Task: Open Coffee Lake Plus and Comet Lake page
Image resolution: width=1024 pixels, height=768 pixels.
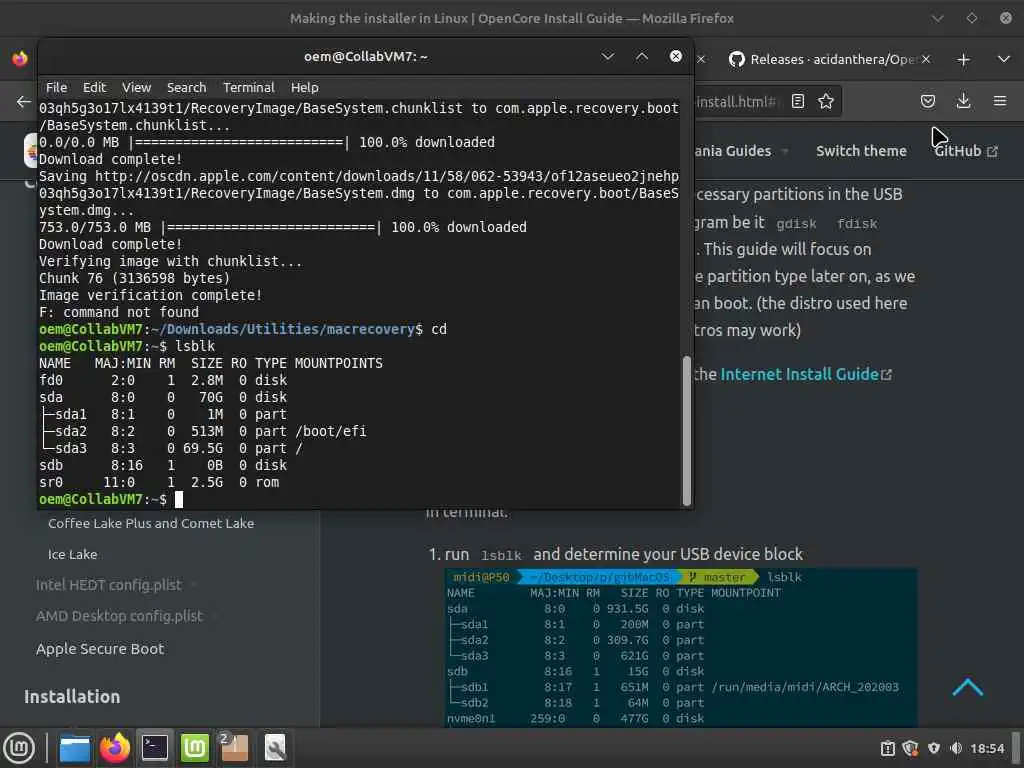Action: tap(151, 523)
